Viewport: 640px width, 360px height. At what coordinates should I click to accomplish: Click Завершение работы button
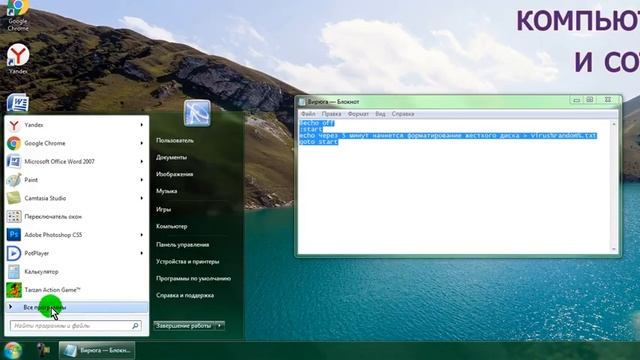pyautogui.click(x=184, y=326)
